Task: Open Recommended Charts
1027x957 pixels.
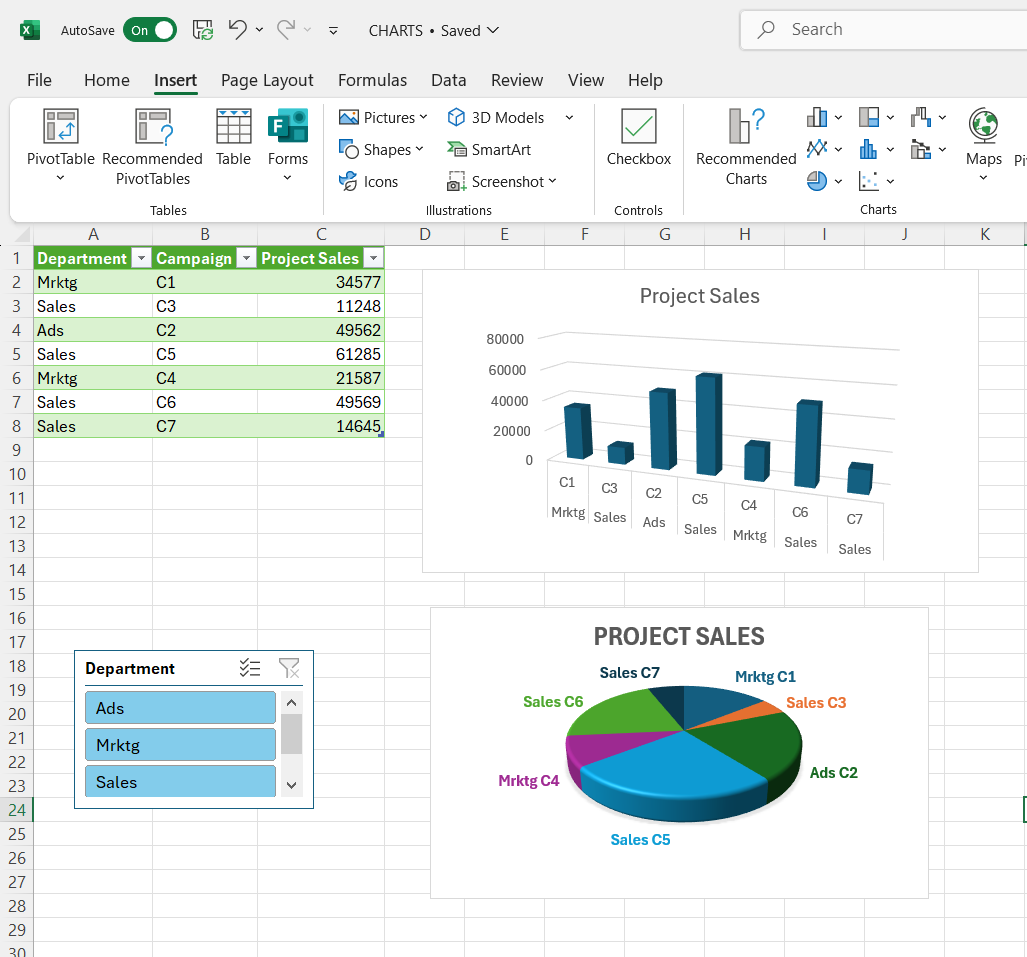Action: click(x=746, y=147)
